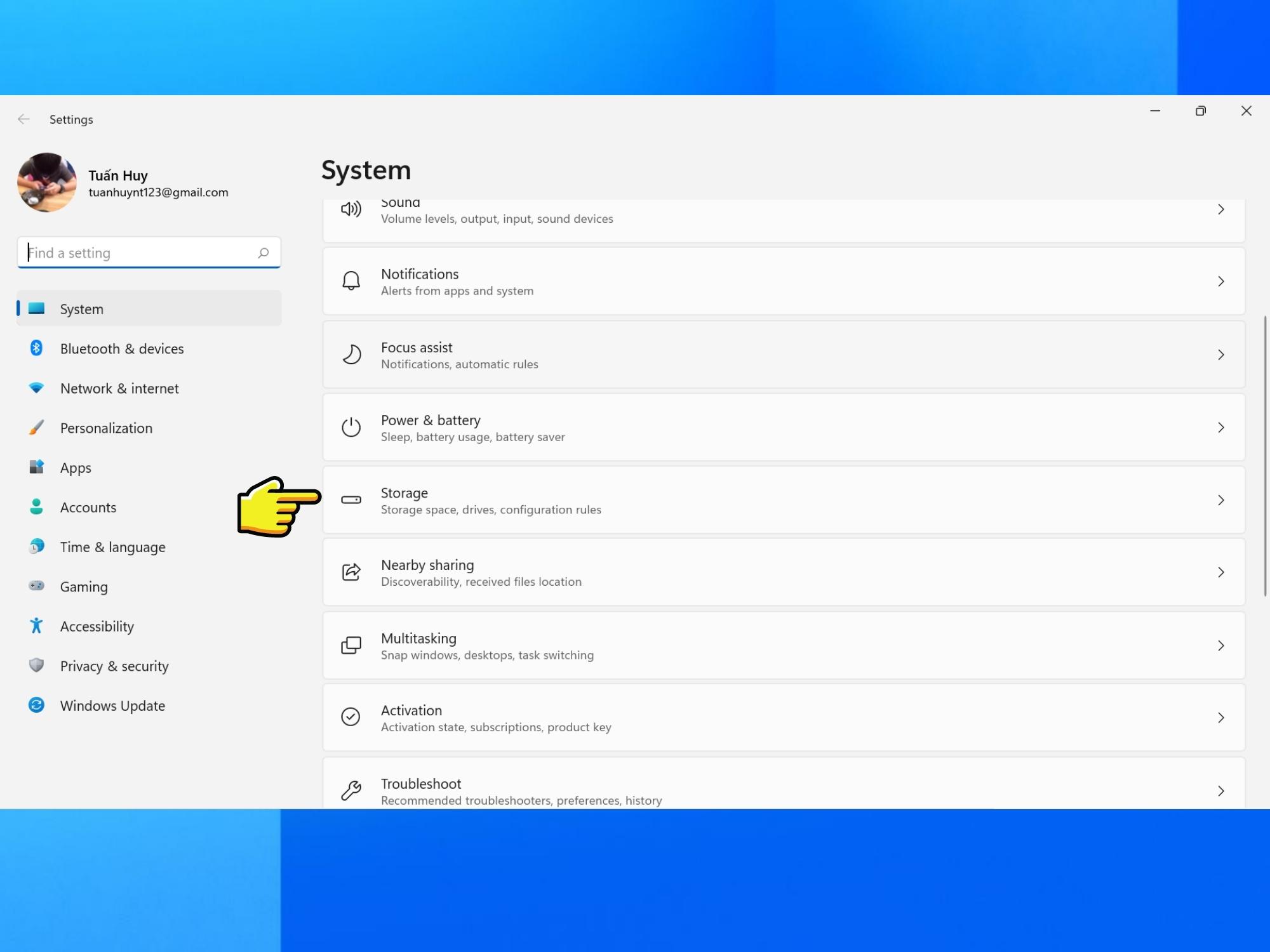Select Apps in the sidebar

coord(149,468)
